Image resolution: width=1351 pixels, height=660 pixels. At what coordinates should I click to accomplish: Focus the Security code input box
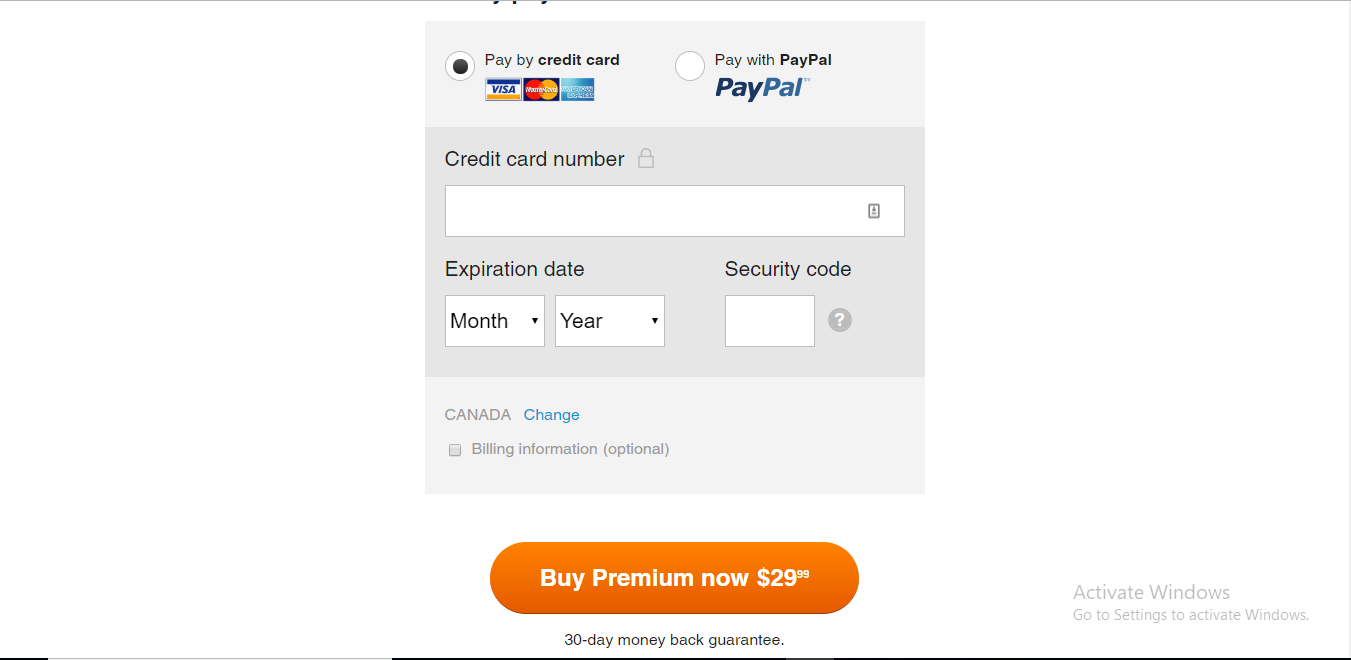[x=770, y=321]
